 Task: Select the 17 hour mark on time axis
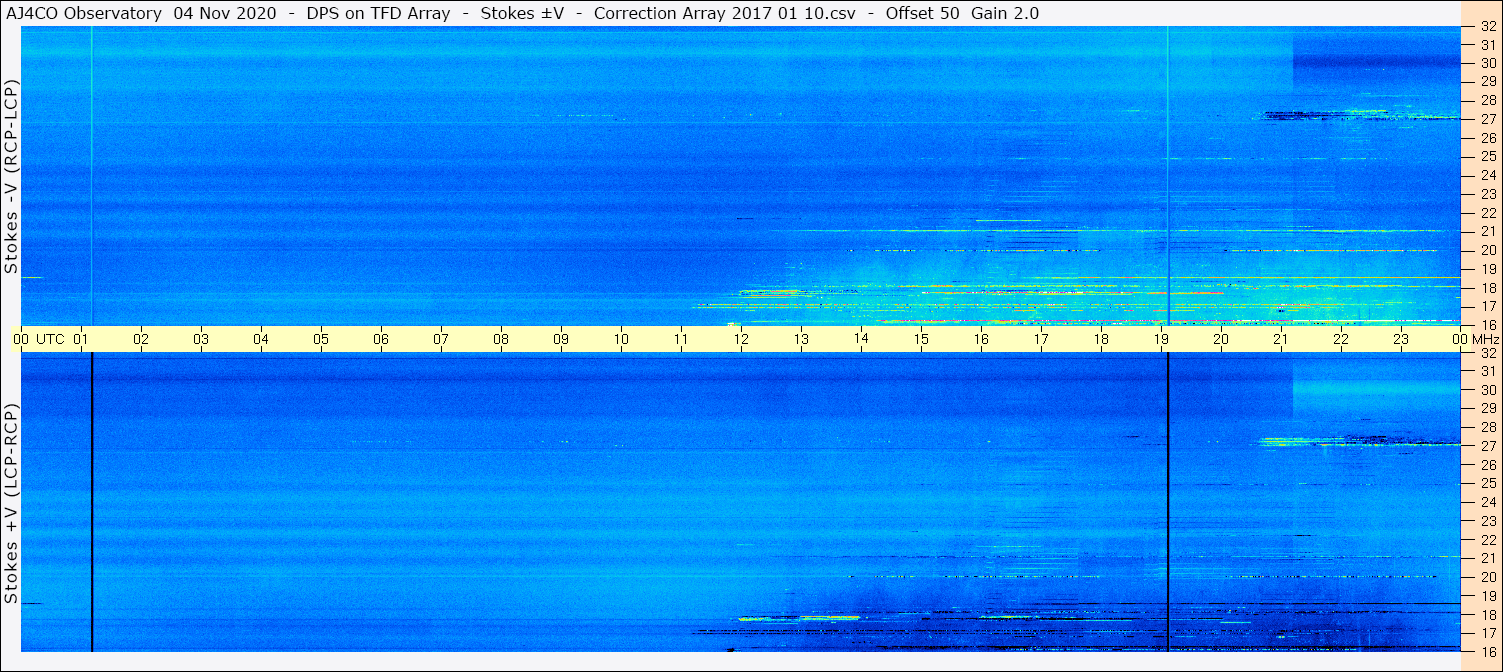1042,339
